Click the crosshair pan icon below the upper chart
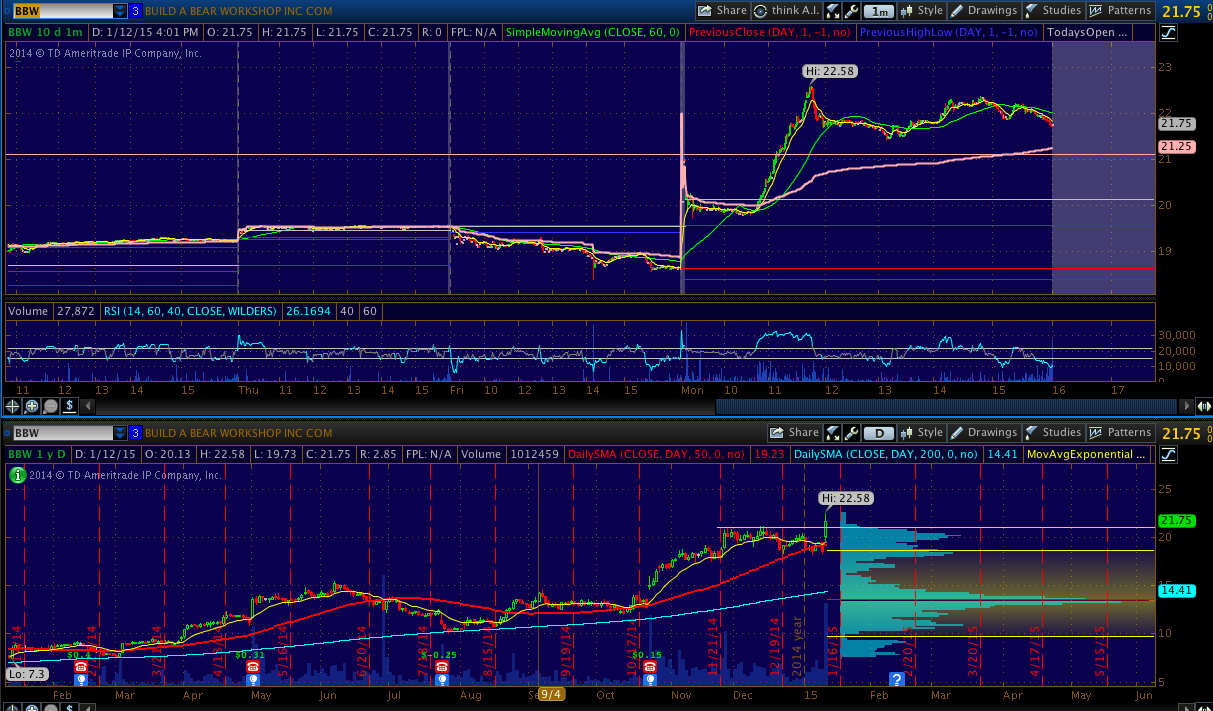The width and height of the screenshot is (1213, 711). point(13,406)
